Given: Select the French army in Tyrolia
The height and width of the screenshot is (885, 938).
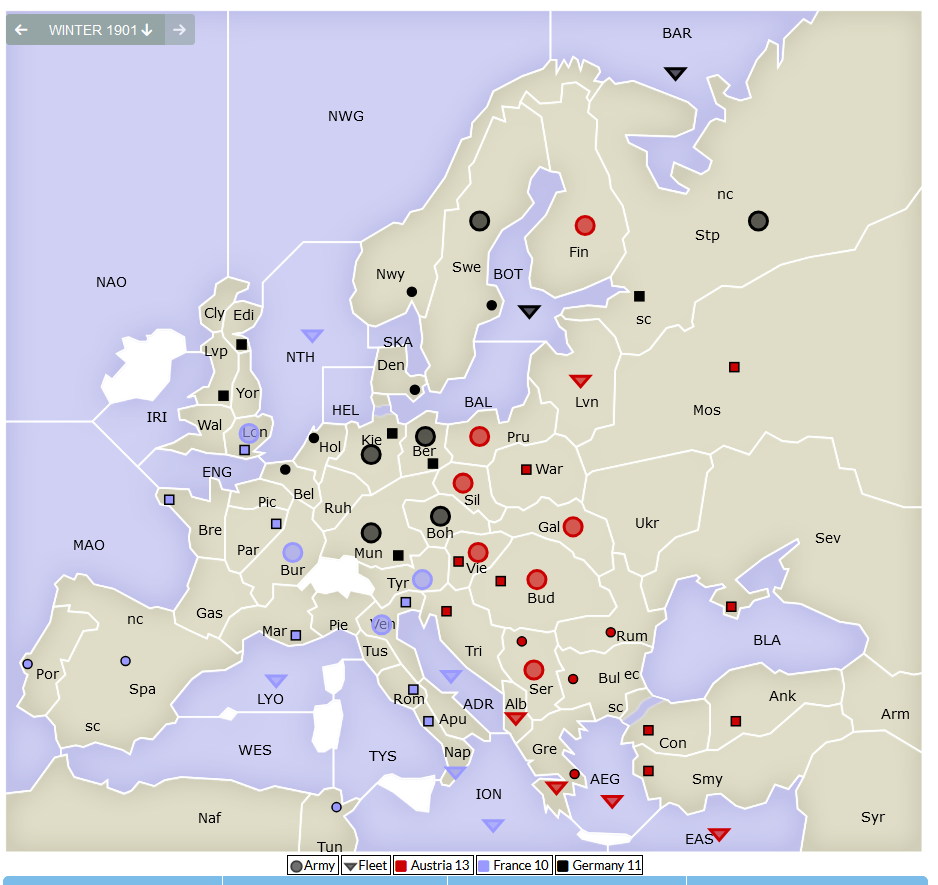Looking at the screenshot, I should [x=422, y=579].
